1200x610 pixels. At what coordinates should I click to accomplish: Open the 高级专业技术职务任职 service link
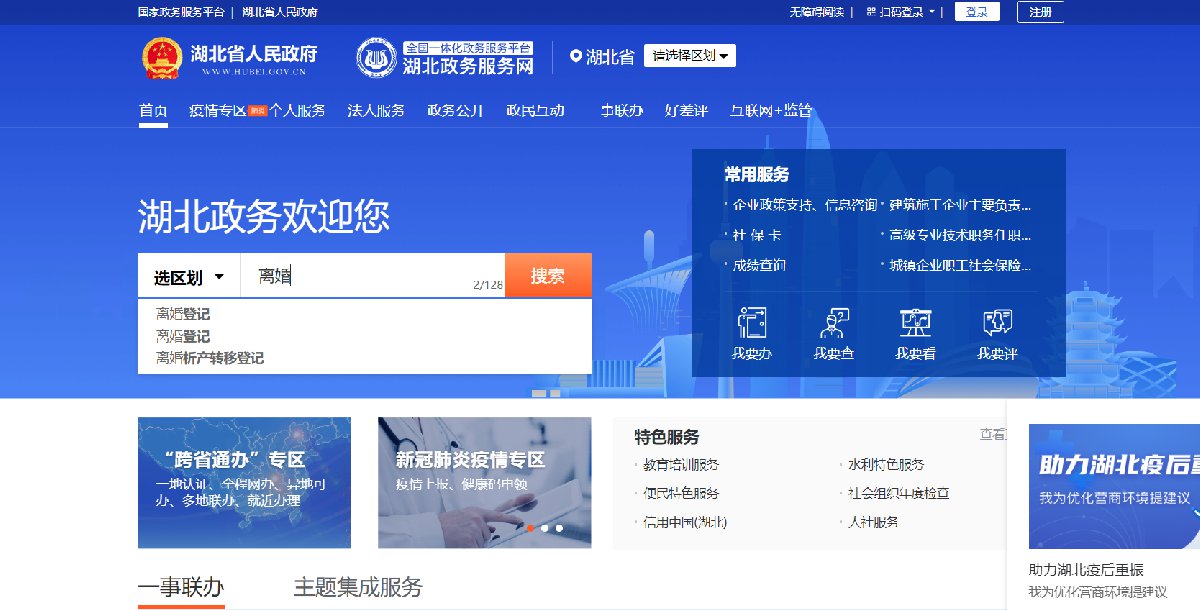[960, 235]
